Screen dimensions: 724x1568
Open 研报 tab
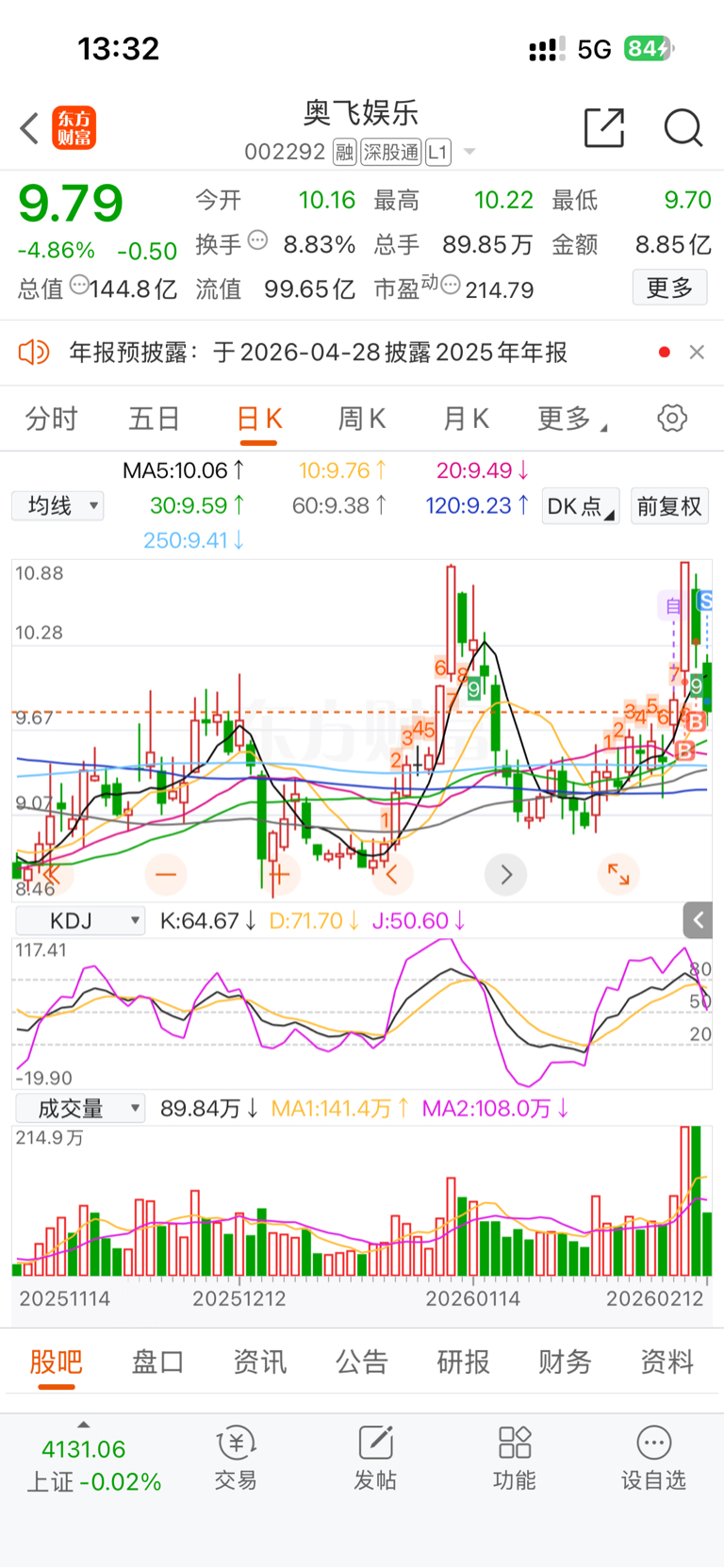click(464, 1362)
